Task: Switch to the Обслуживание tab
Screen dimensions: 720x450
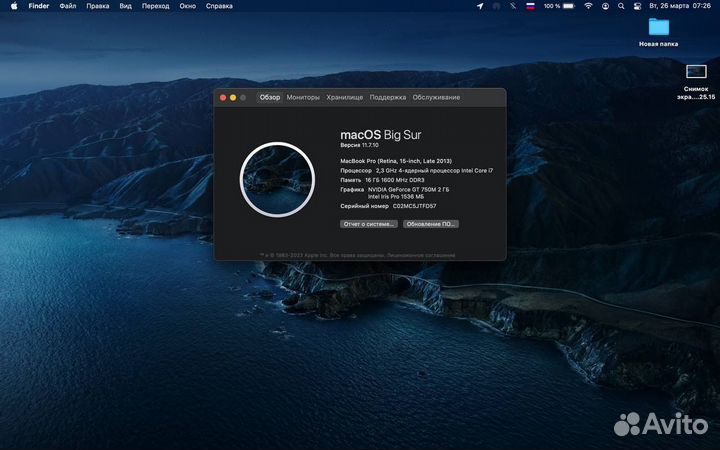Action: tap(436, 97)
